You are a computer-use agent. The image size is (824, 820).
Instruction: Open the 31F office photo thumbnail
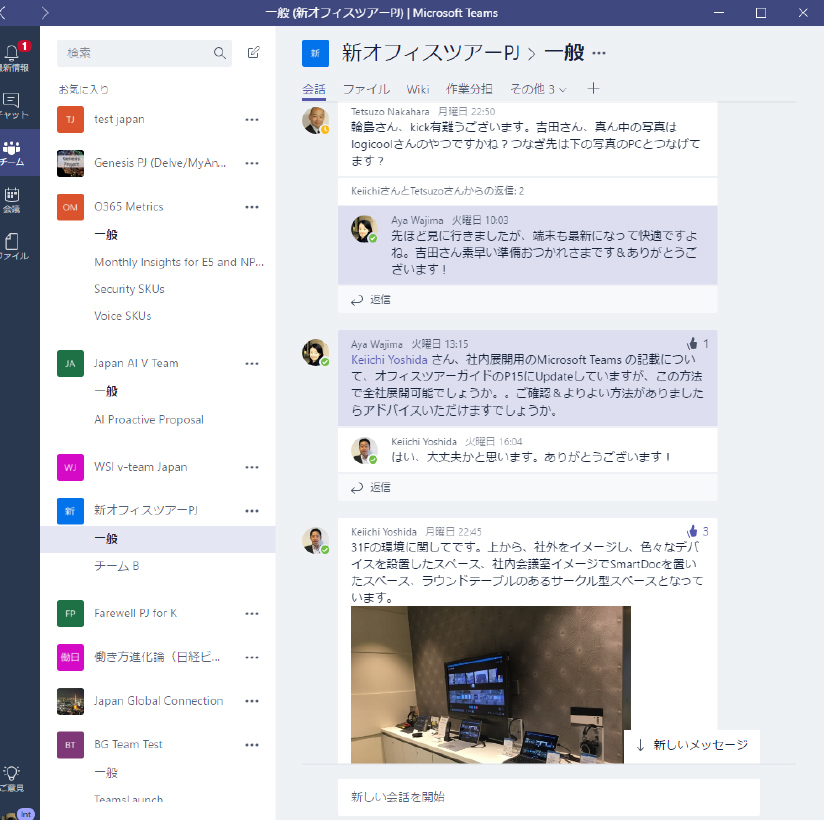point(490,684)
